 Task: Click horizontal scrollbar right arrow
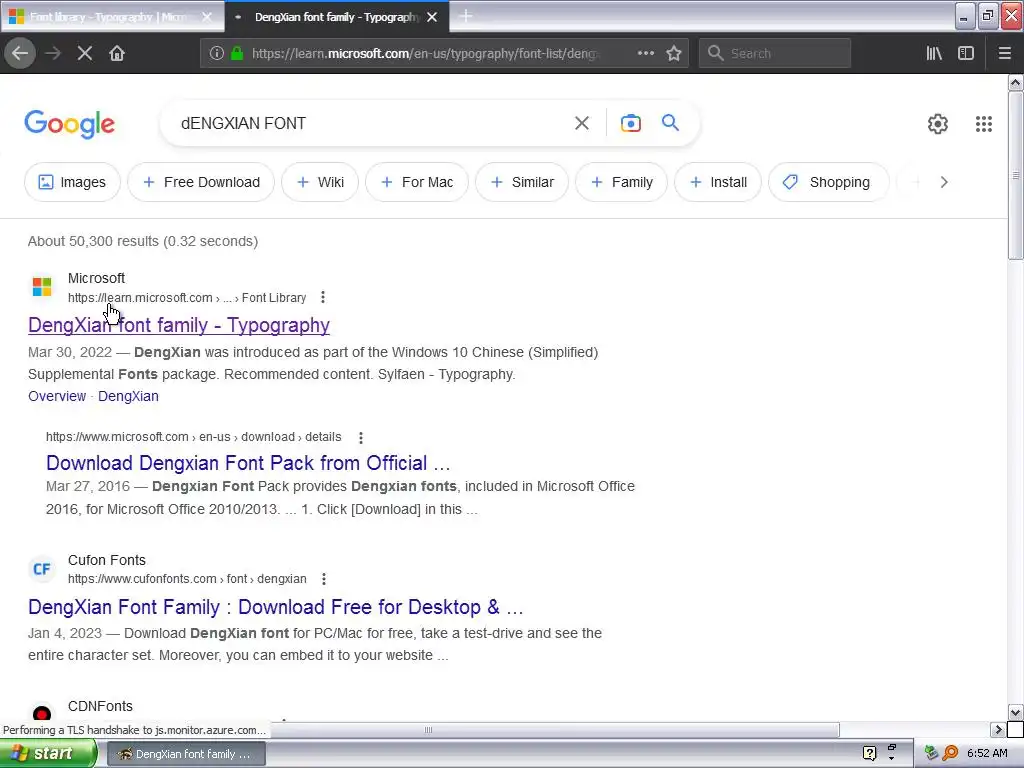point(998,729)
